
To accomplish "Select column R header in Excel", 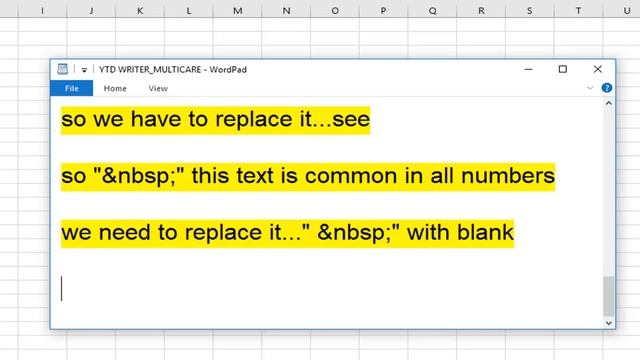I will [481, 11].
